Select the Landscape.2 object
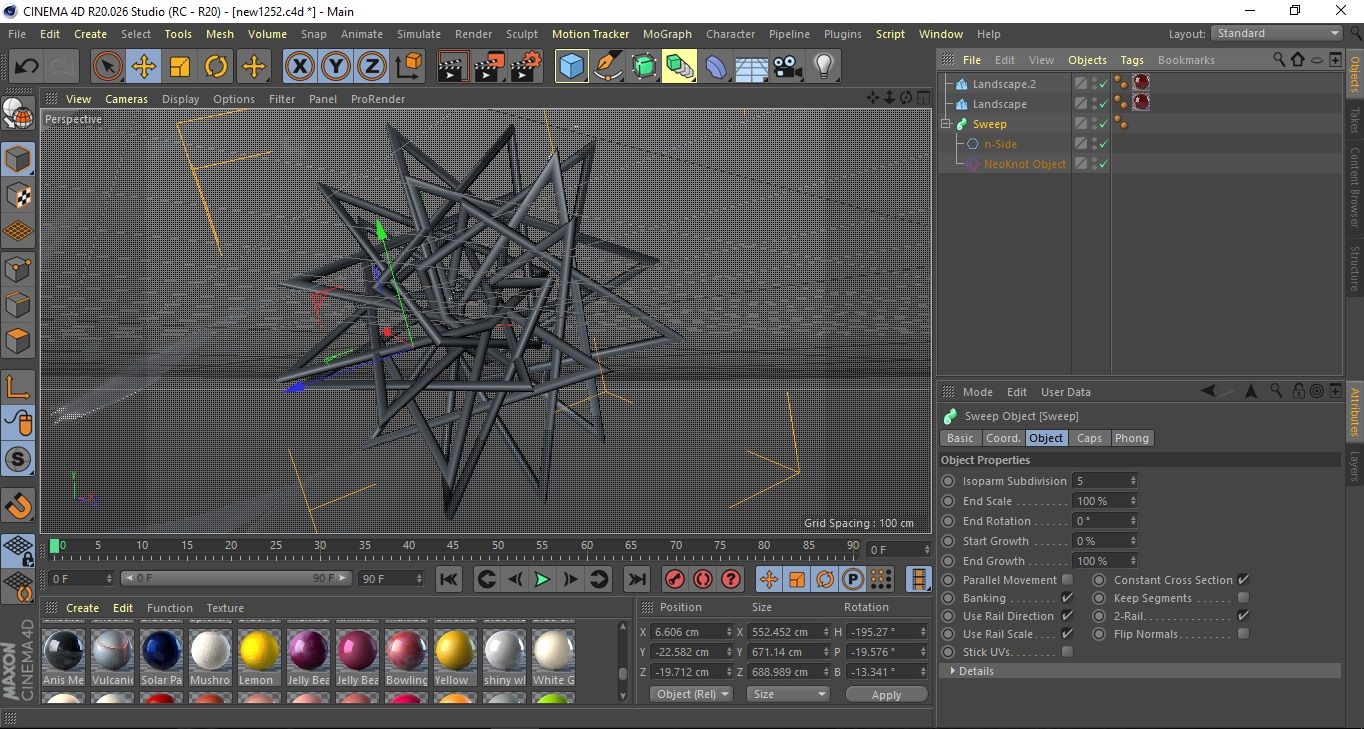Viewport: 1364px width, 729px height. [x=1004, y=84]
